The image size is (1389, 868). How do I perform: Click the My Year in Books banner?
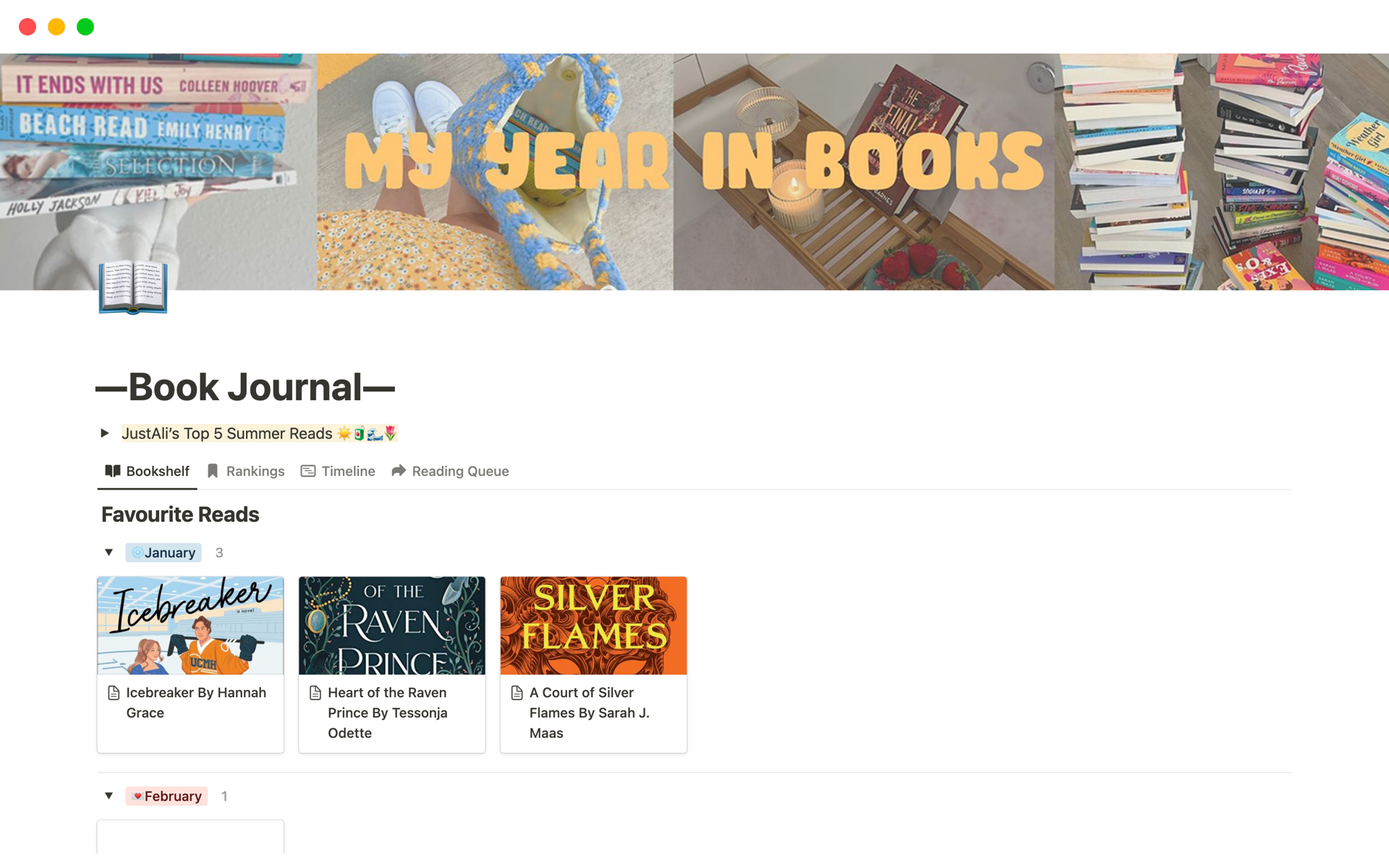pos(694,171)
